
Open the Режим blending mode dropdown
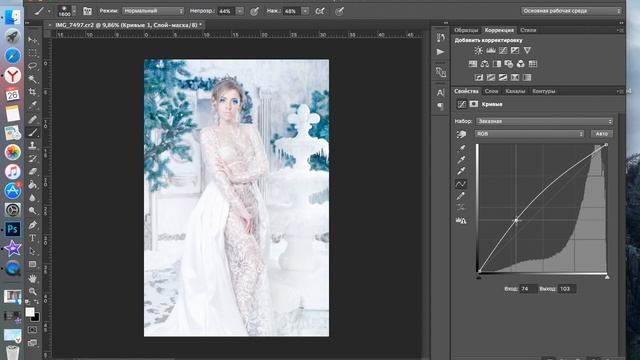tap(153, 11)
